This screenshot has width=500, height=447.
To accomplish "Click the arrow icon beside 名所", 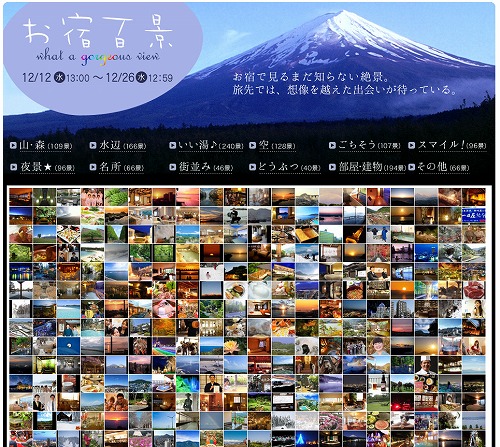I will (x=93, y=167).
